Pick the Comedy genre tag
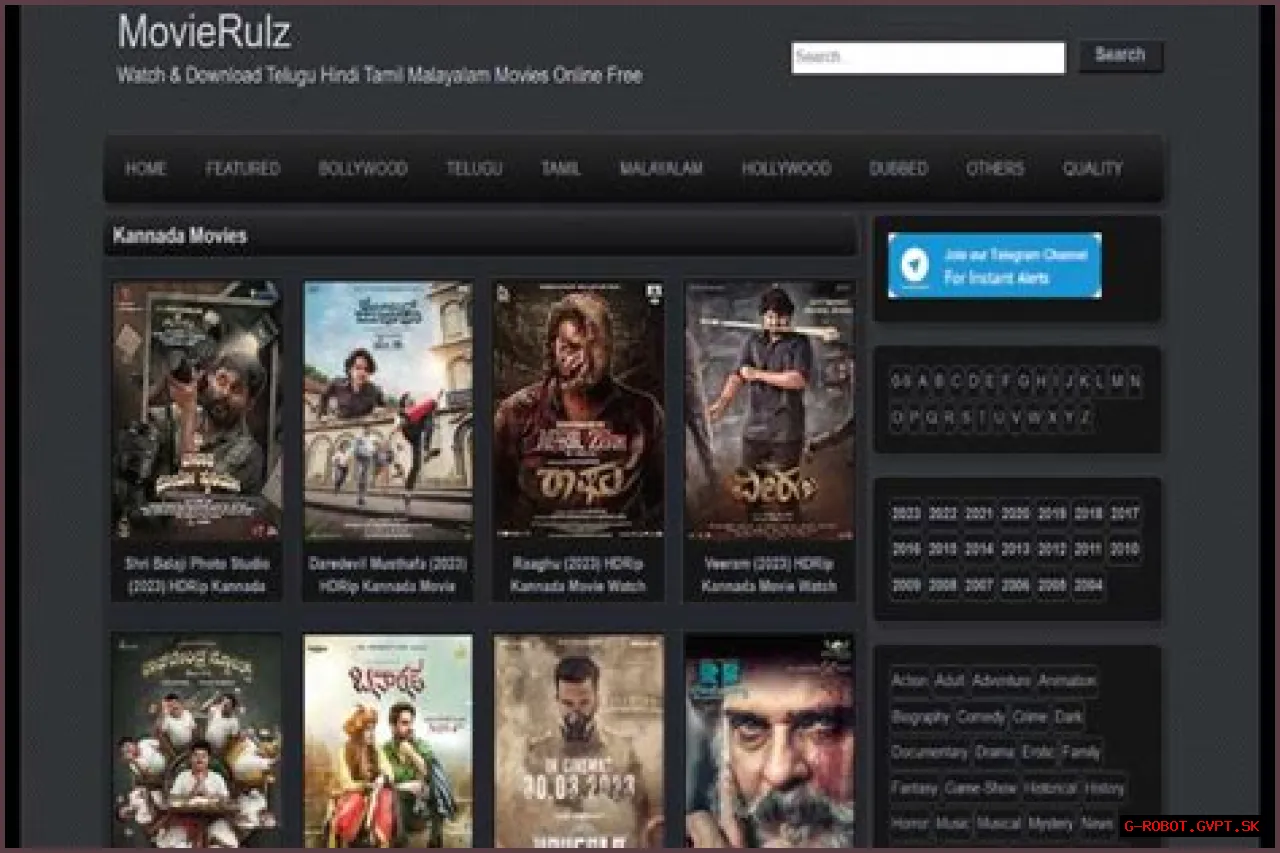Screen dimensions: 1280x853 [980, 717]
